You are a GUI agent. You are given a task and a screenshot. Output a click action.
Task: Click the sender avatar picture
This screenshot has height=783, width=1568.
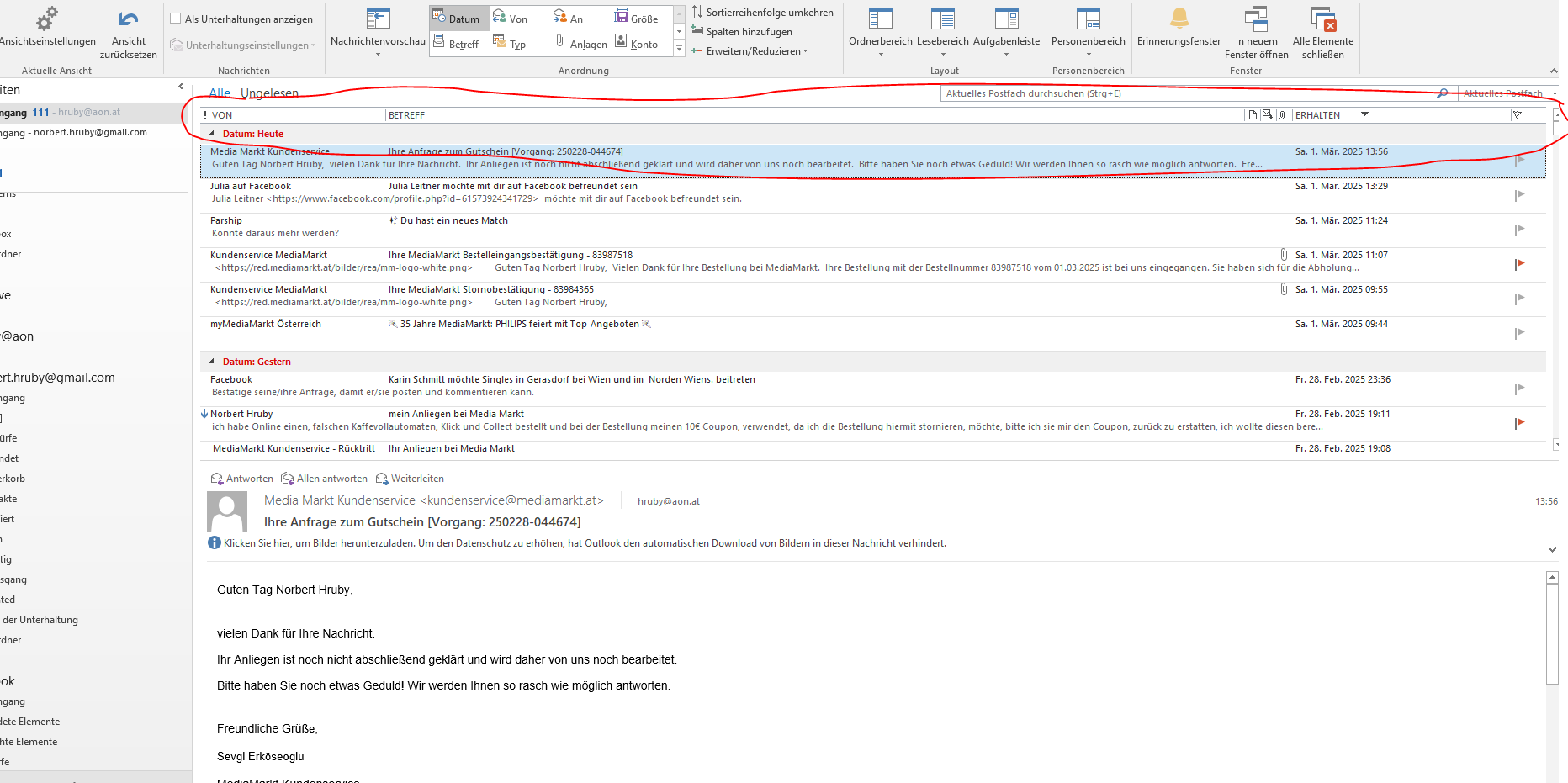(x=227, y=511)
